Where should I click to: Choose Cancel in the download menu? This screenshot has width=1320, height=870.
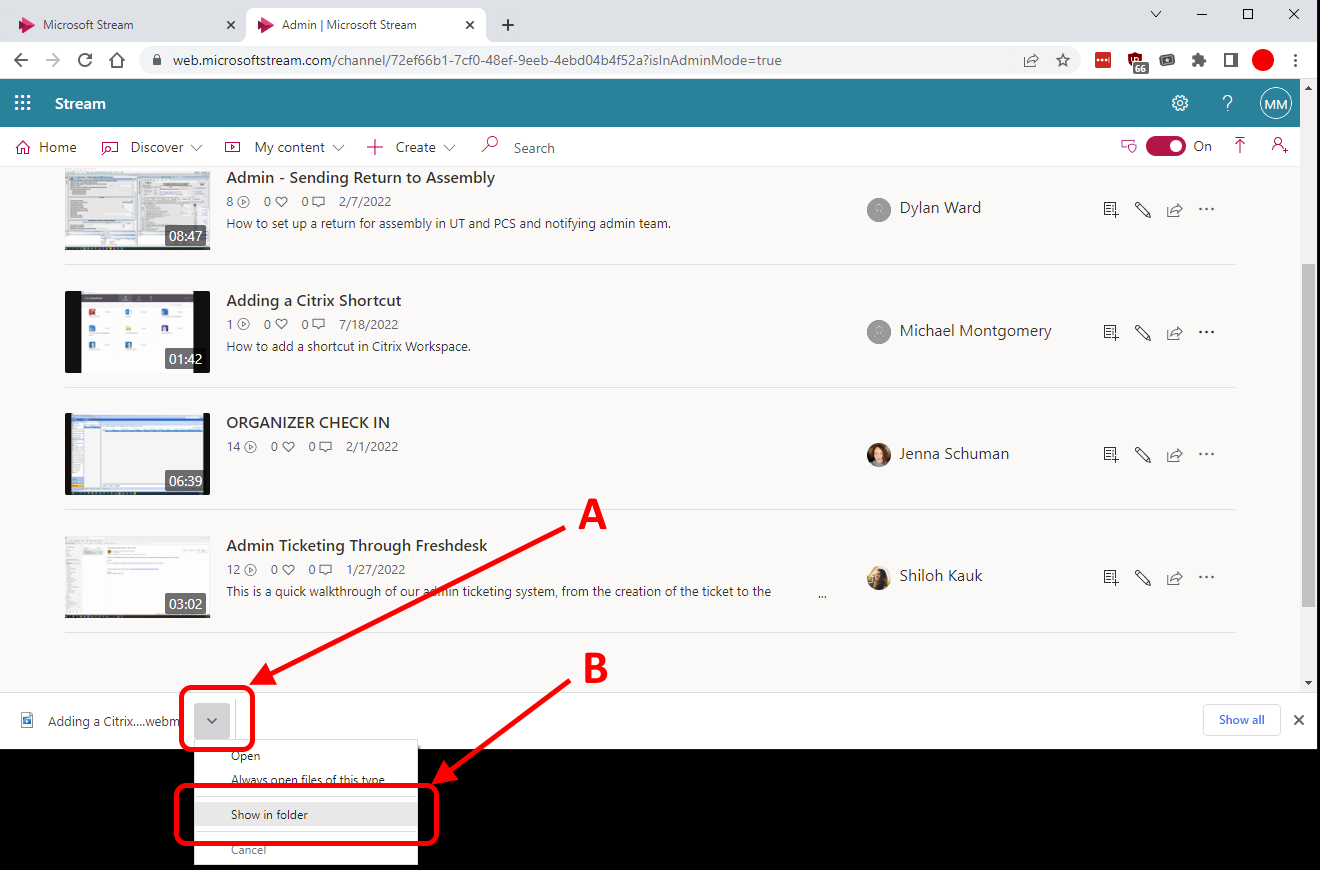(x=305, y=850)
